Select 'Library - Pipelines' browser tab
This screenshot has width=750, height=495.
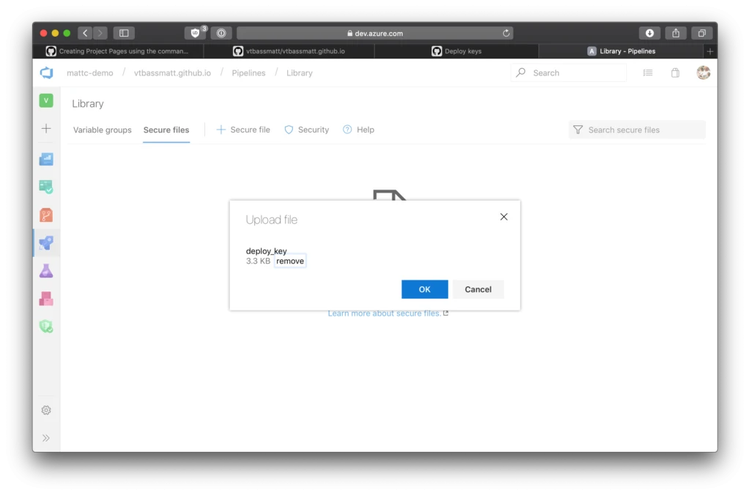coord(621,51)
